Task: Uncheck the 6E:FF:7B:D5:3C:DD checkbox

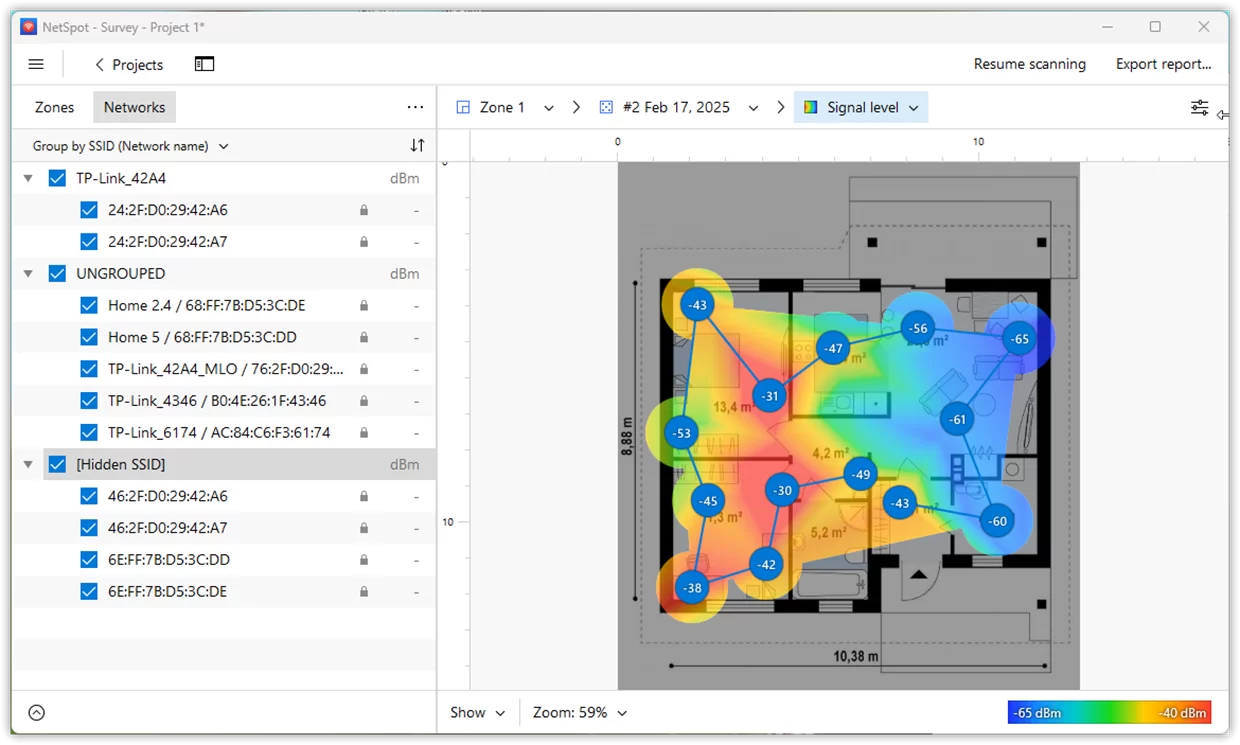Action: 89,560
